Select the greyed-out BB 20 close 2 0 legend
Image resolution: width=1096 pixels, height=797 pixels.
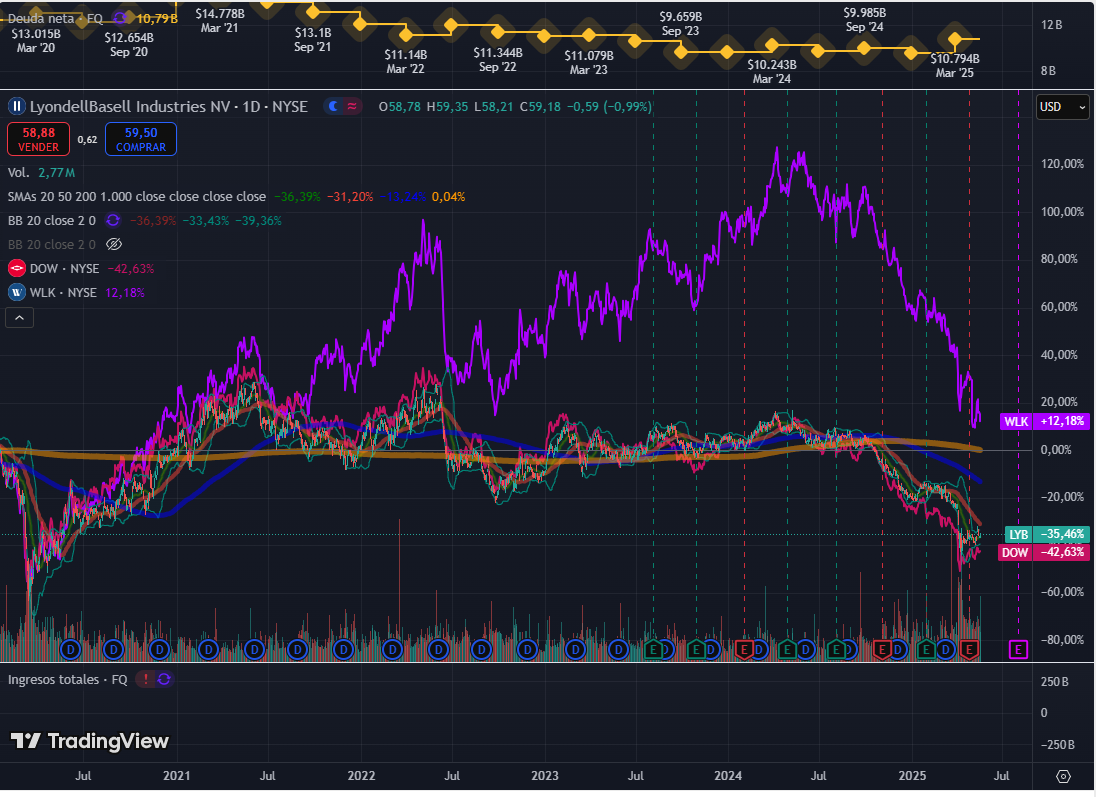point(52,245)
